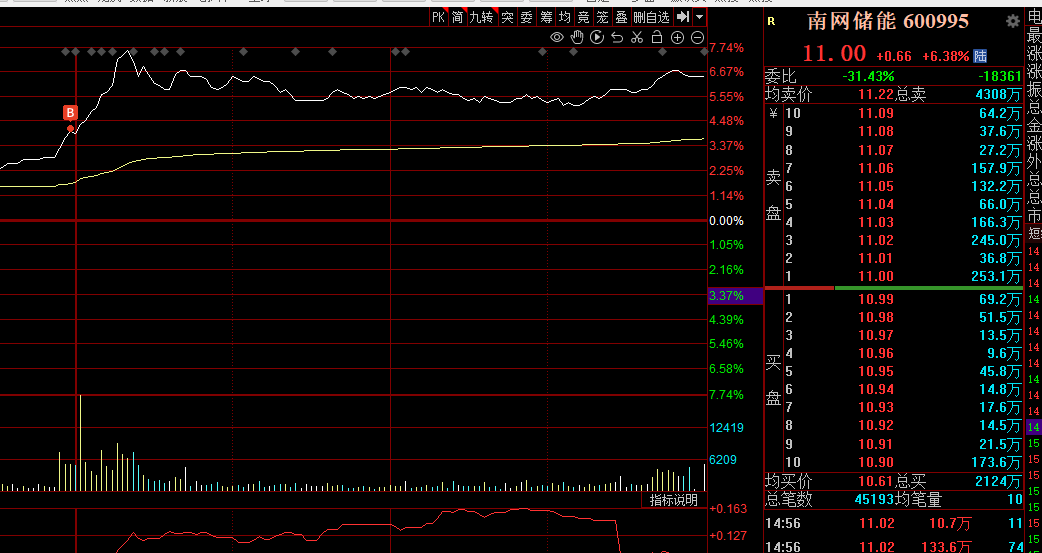Select sell level 1 price 11.00
Viewport: 1042px width, 553px height.
876,276
